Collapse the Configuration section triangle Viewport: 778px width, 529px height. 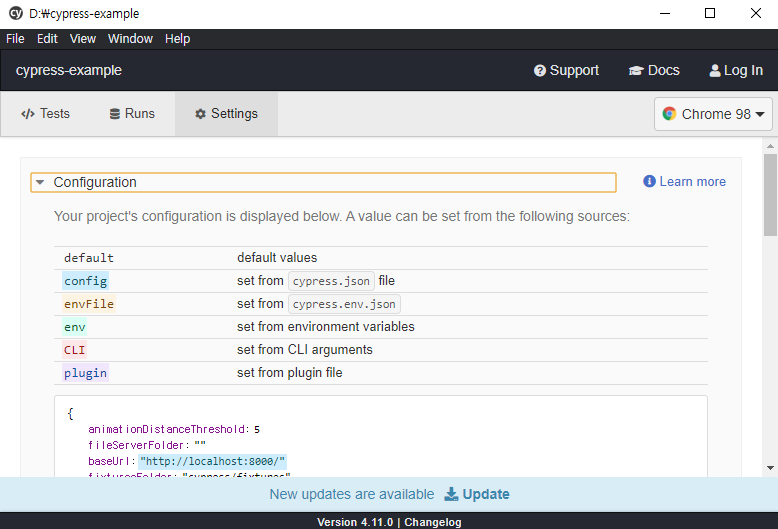click(40, 182)
